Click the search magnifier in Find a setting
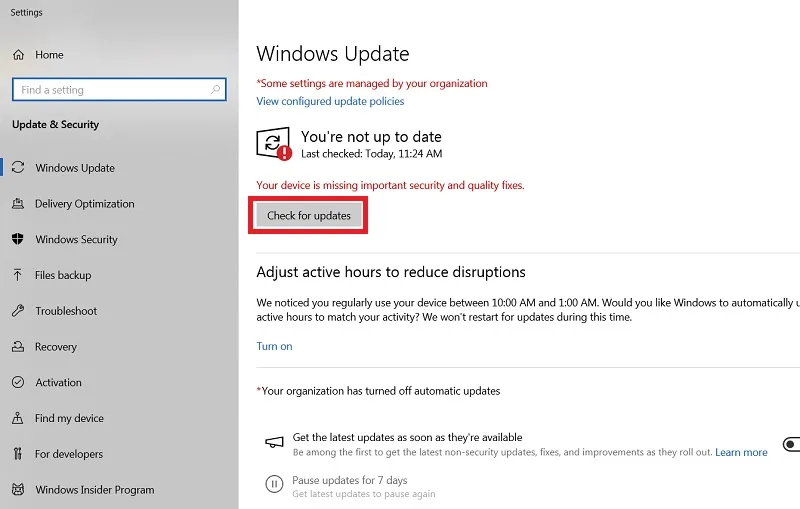This screenshot has width=800, height=509. pyautogui.click(x=215, y=89)
